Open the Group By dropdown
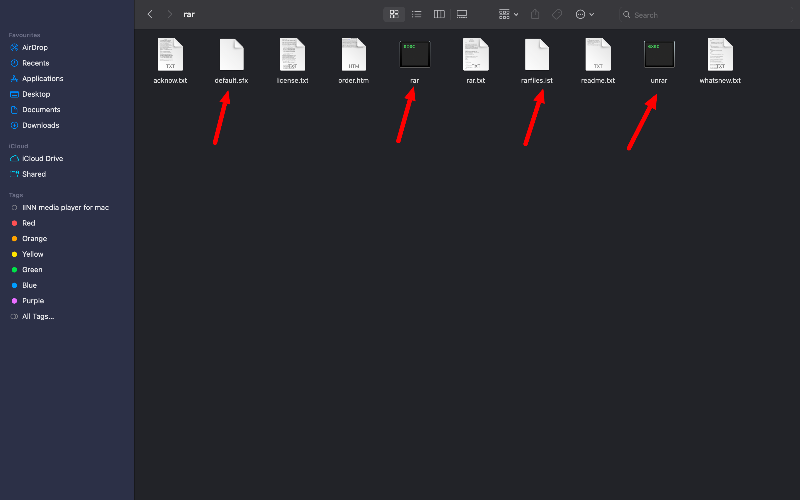Image resolution: width=800 pixels, height=500 pixels. tap(507, 14)
